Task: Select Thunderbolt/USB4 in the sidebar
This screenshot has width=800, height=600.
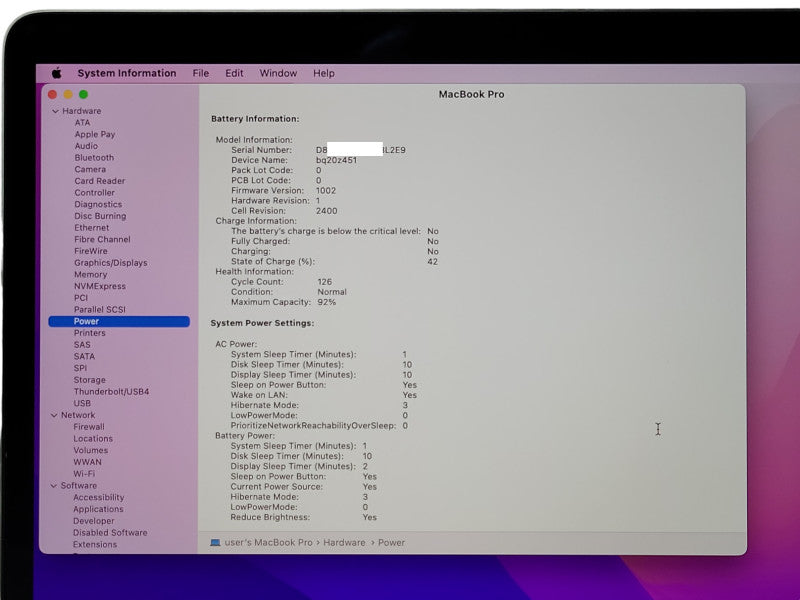Action: 111,392
